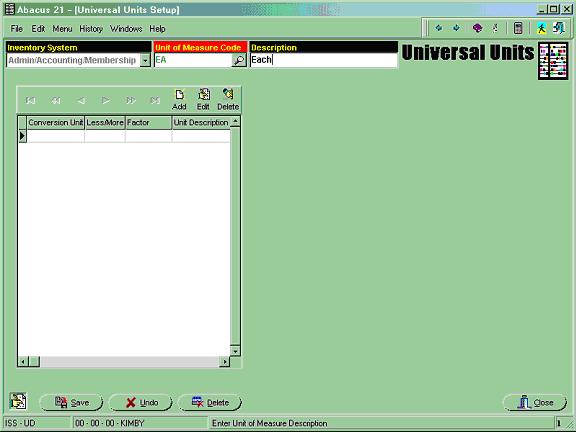Open the File menu
Viewport: 576px width, 432px height.
17,29
